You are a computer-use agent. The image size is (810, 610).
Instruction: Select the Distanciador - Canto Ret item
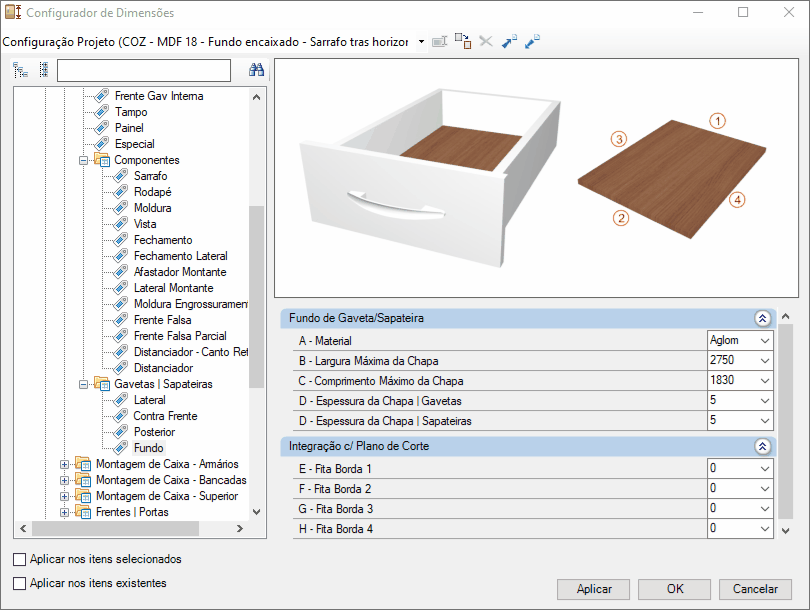191,352
